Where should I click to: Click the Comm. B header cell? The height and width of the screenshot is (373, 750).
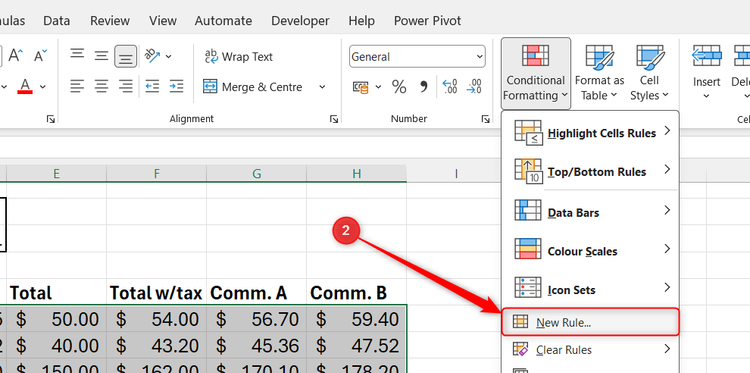356,293
